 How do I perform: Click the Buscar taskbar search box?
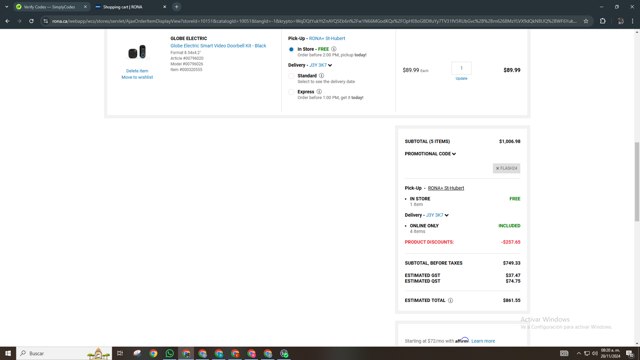coord(64,353)
